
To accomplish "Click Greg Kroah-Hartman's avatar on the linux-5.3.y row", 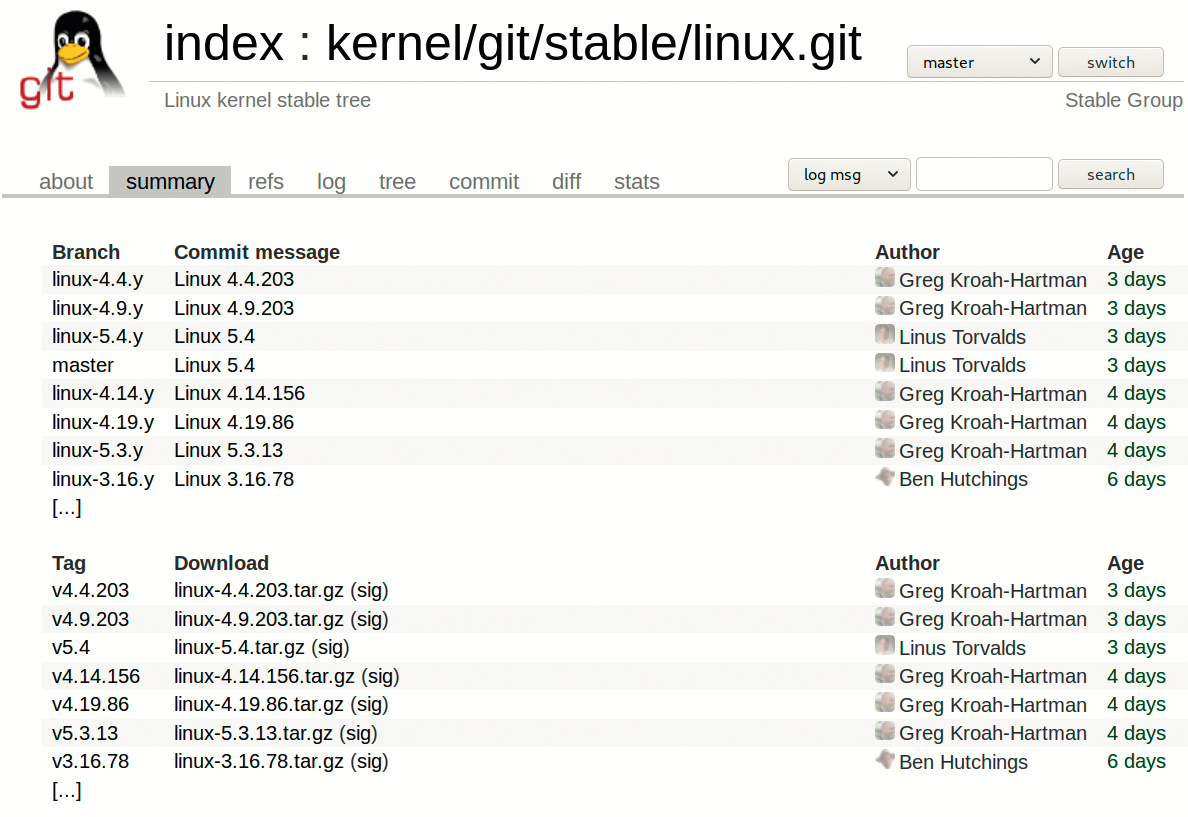I will [x=885, y=449].
